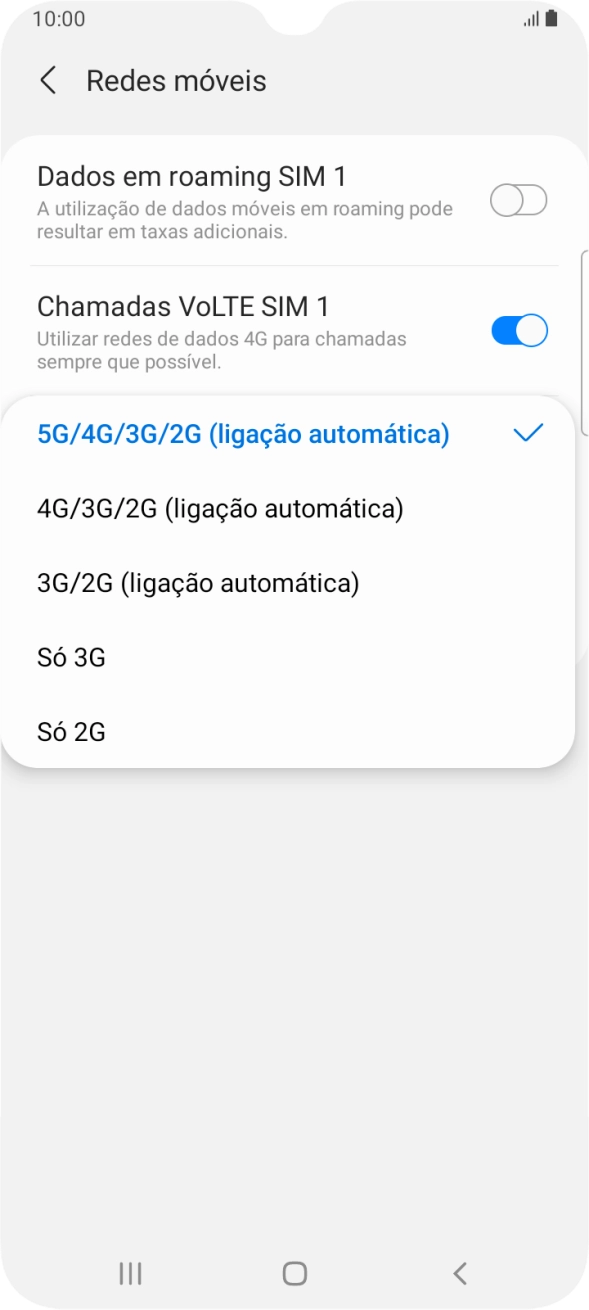The height and width of the screenshot is (1310, 589).
Task: Choose Só 3G from the network list
Action: 72,656
